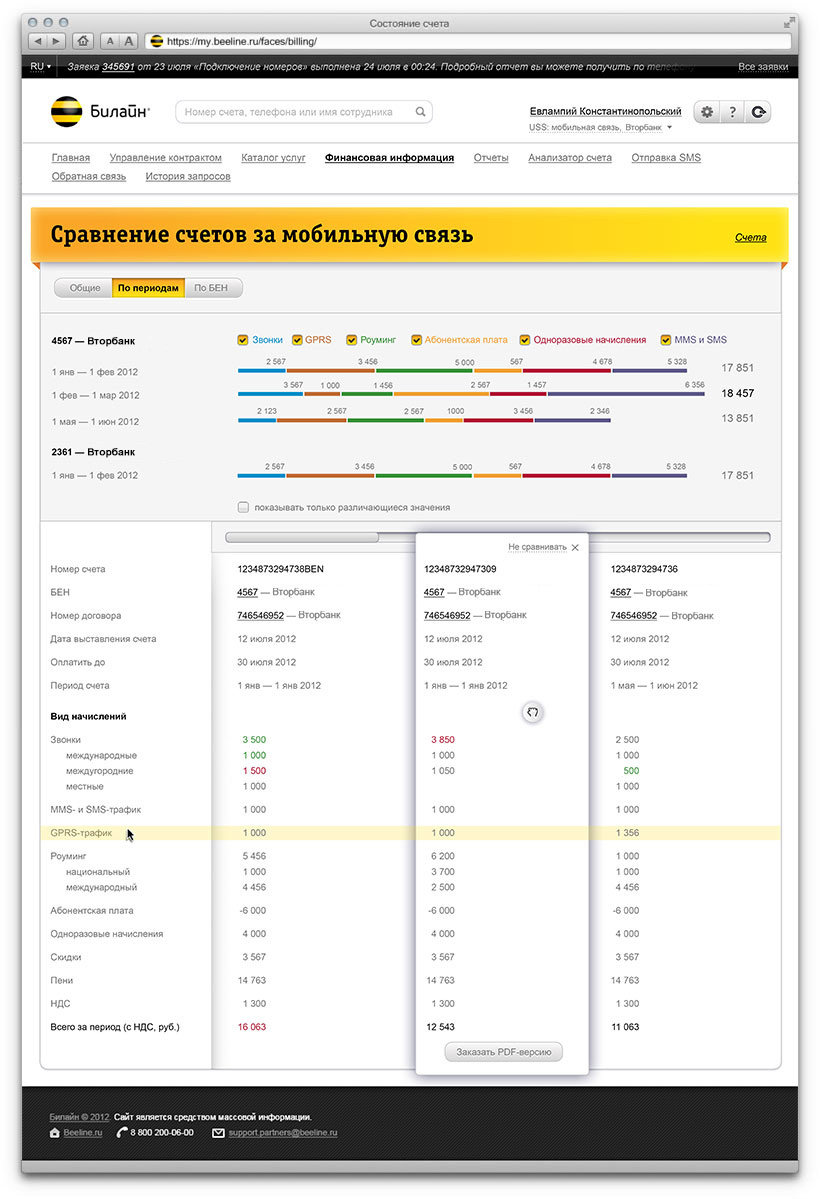Expand the USS: мобильная связь account dropdown
820x1199 pixels.
(x=669, y=128)
